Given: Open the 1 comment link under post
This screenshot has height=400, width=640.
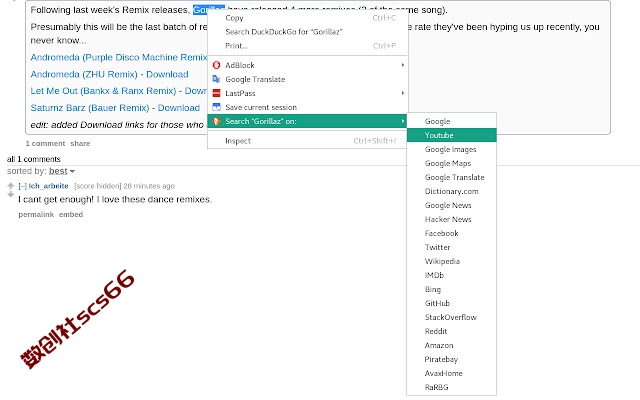Looking at the screenshot, I should pos(45,144).
